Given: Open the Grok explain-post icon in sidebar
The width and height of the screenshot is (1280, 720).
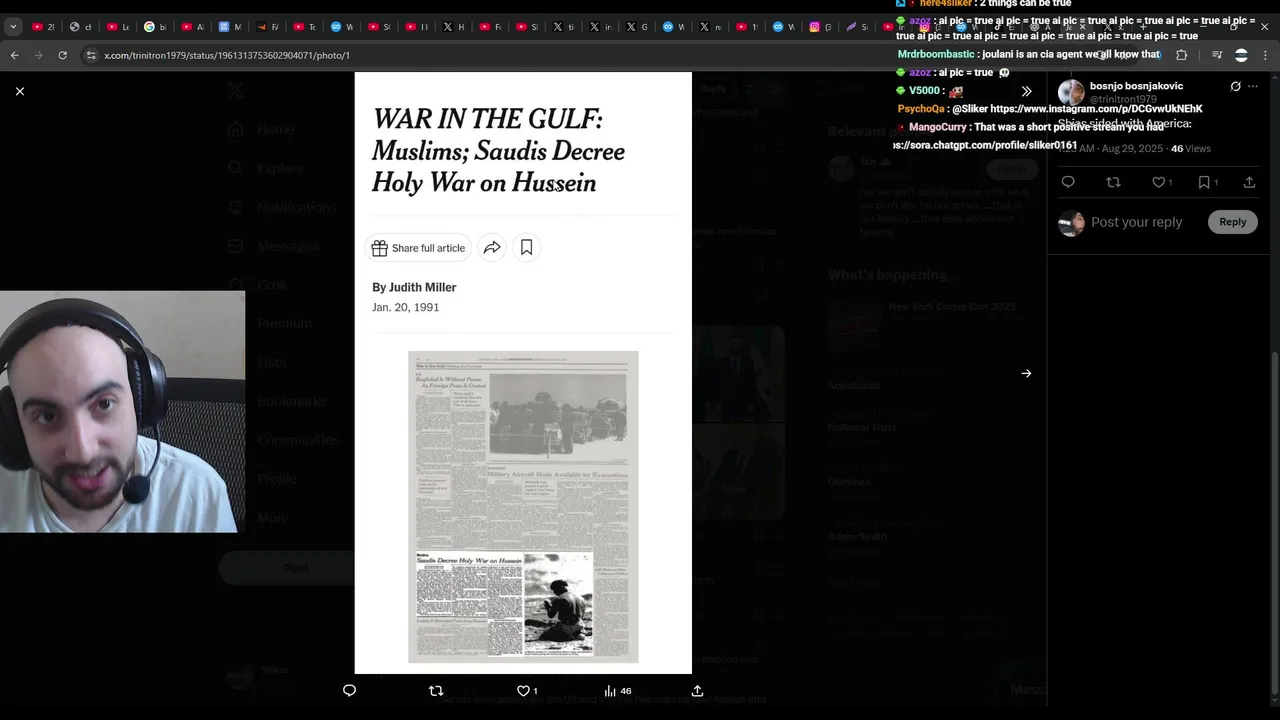Looking at the screenshot, I should 1235,87.
